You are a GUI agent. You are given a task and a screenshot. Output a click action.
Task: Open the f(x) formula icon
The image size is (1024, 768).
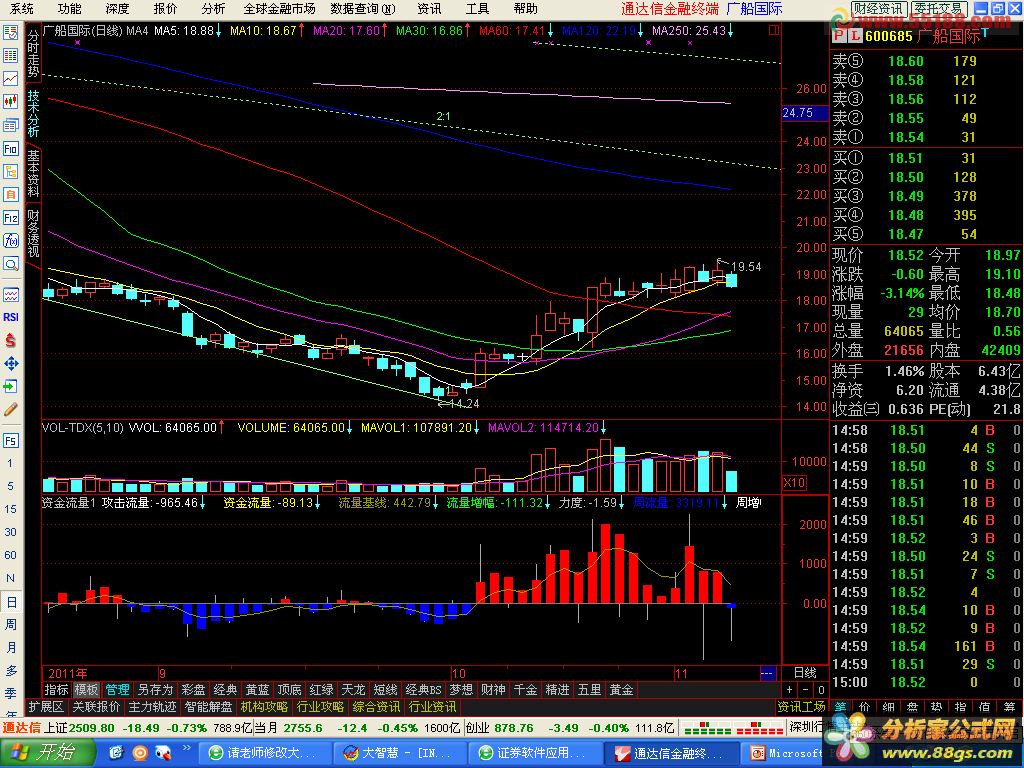point(10,240)
